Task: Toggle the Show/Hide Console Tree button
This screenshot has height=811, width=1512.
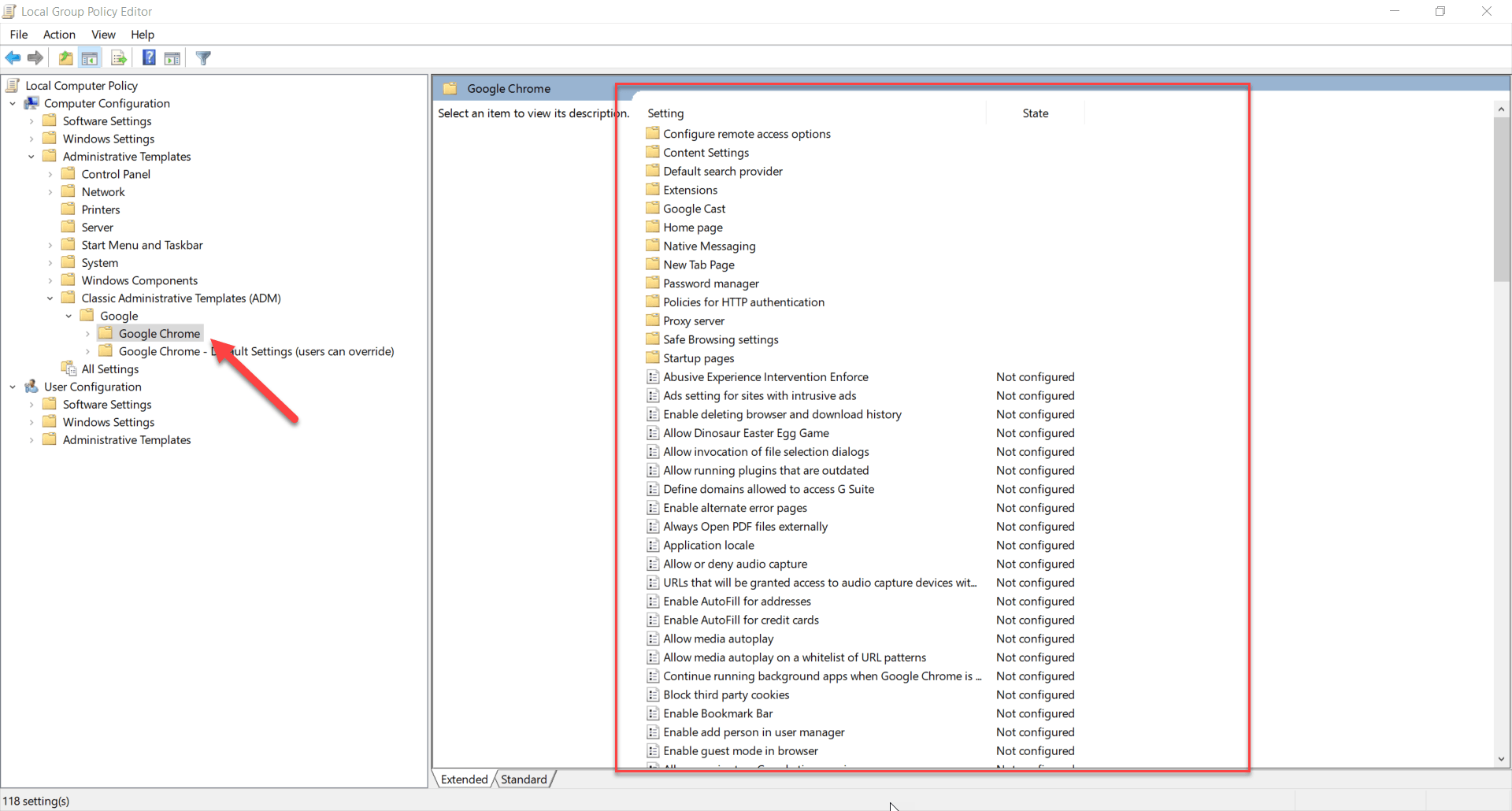Action: (90, 58)
